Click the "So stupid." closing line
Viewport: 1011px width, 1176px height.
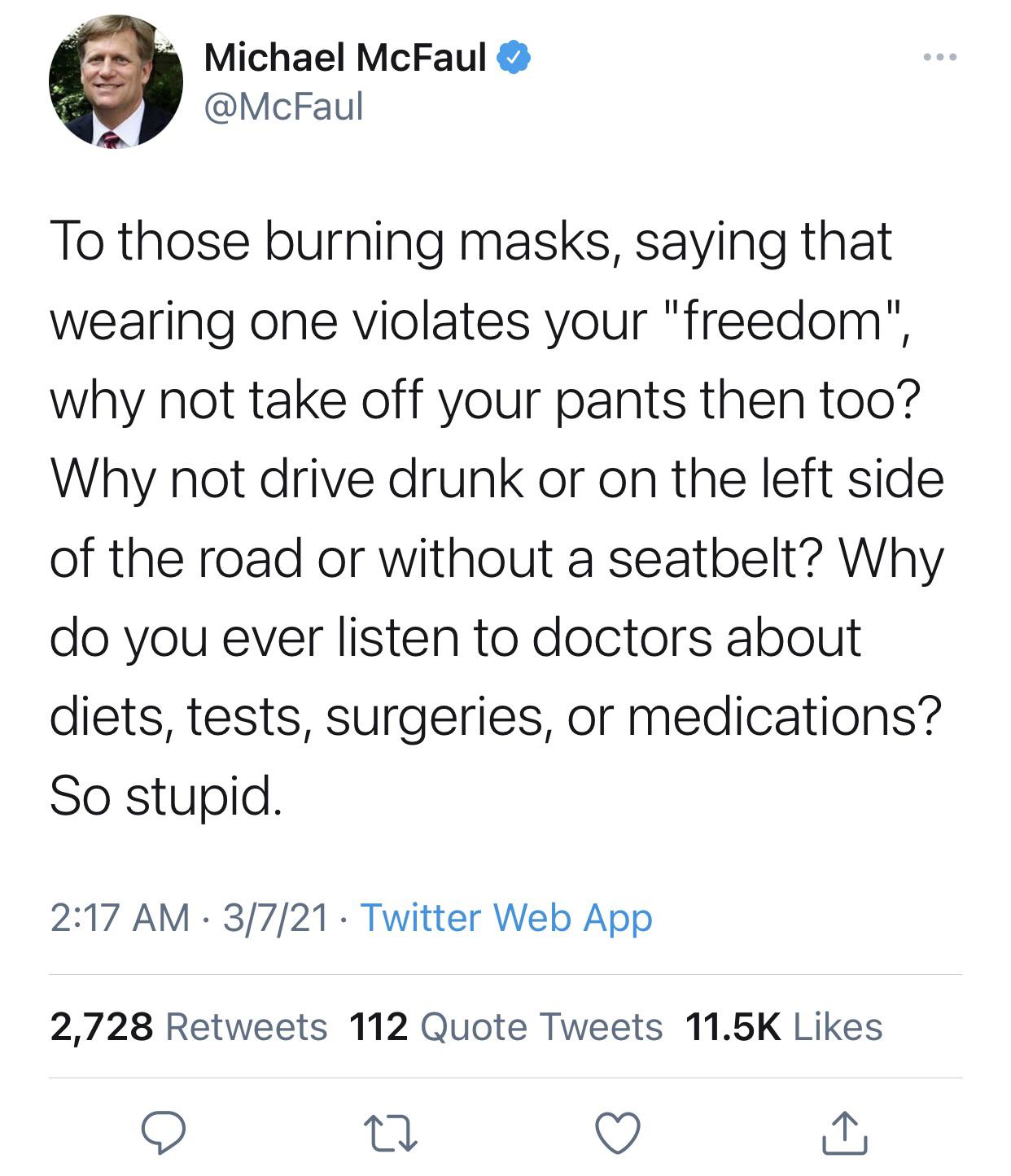point(166,795)
